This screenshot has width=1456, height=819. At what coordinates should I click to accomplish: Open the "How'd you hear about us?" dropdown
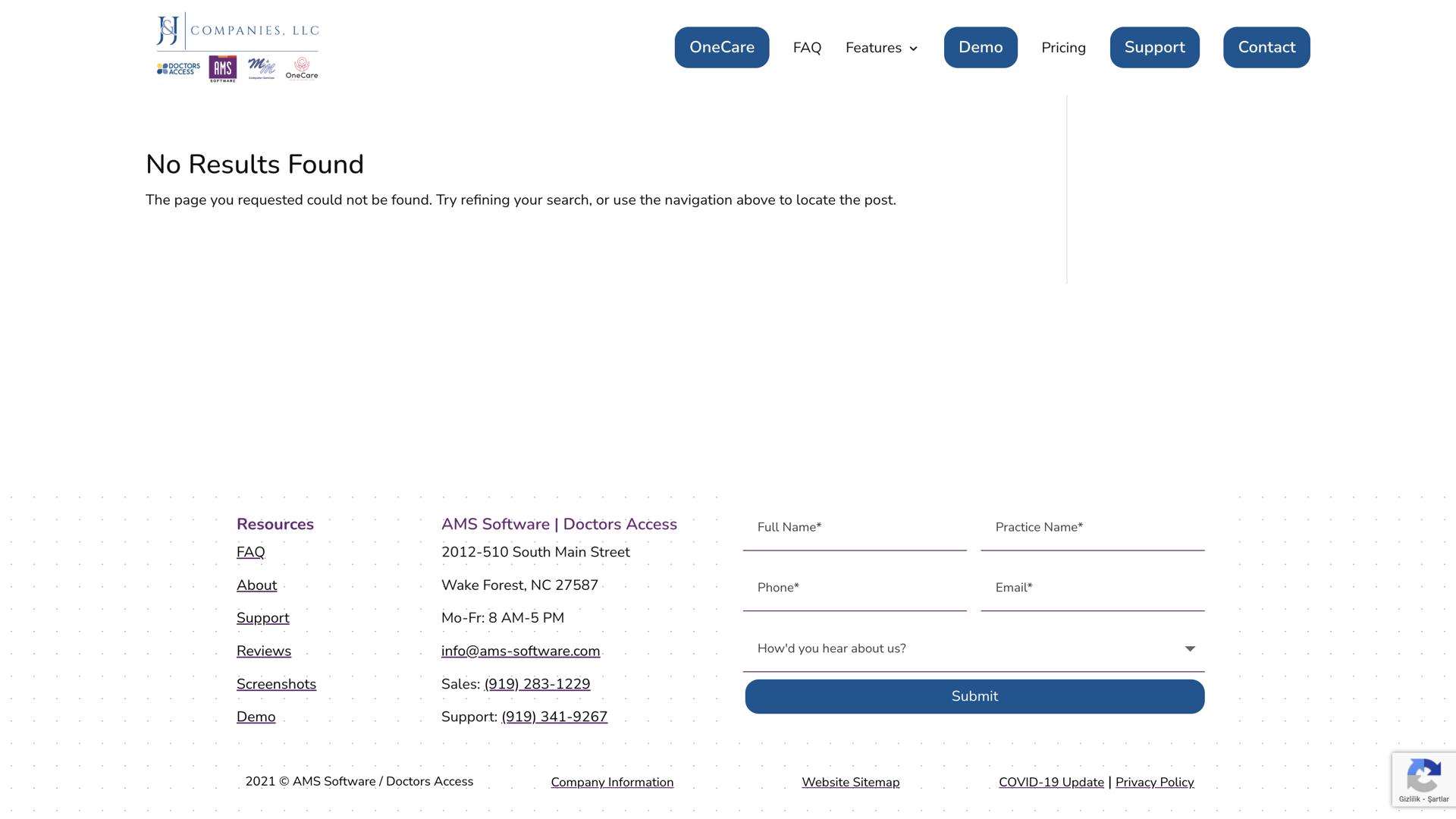[973, 648]
